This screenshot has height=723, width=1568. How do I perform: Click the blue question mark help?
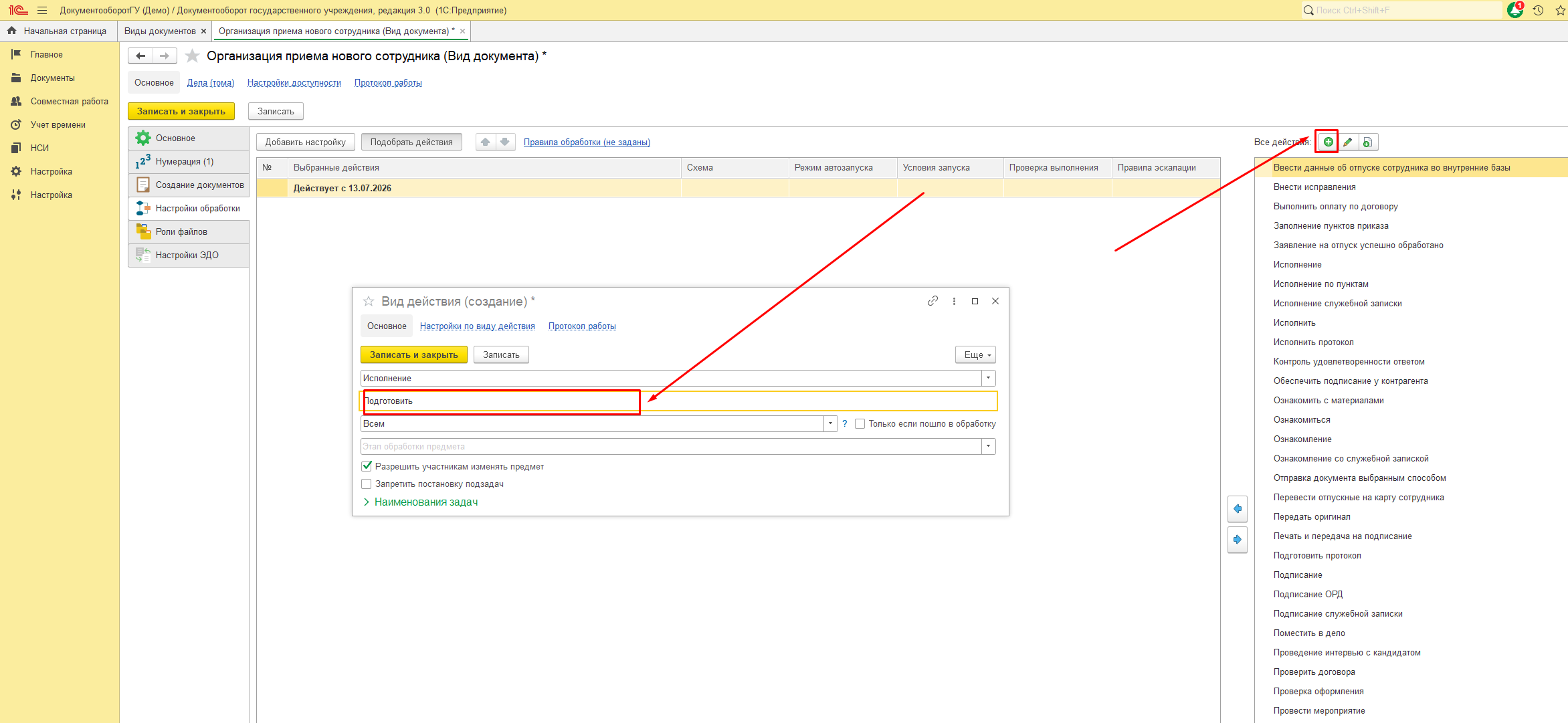click(845, 423)
